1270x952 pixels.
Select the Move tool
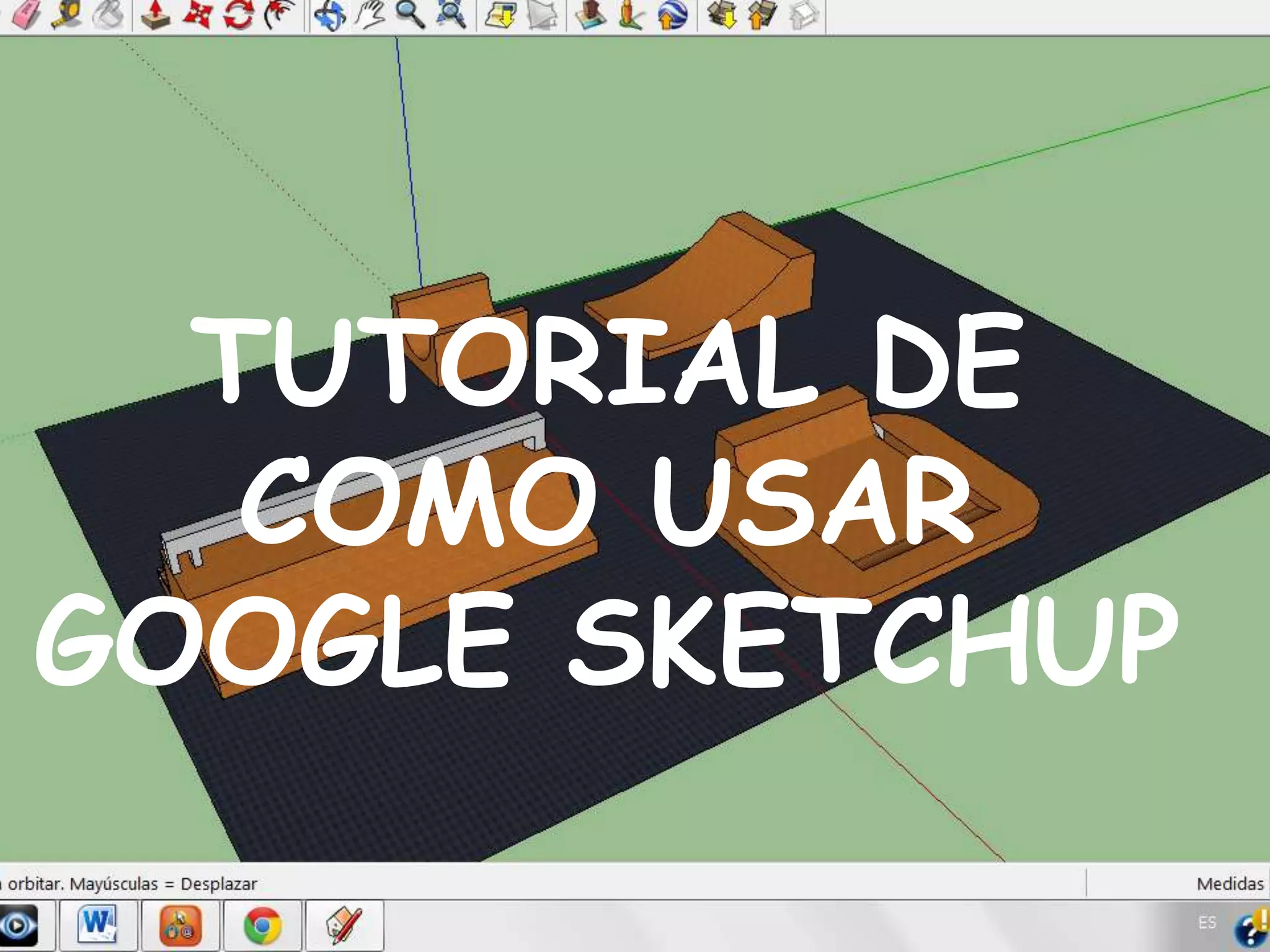[197, 14]
